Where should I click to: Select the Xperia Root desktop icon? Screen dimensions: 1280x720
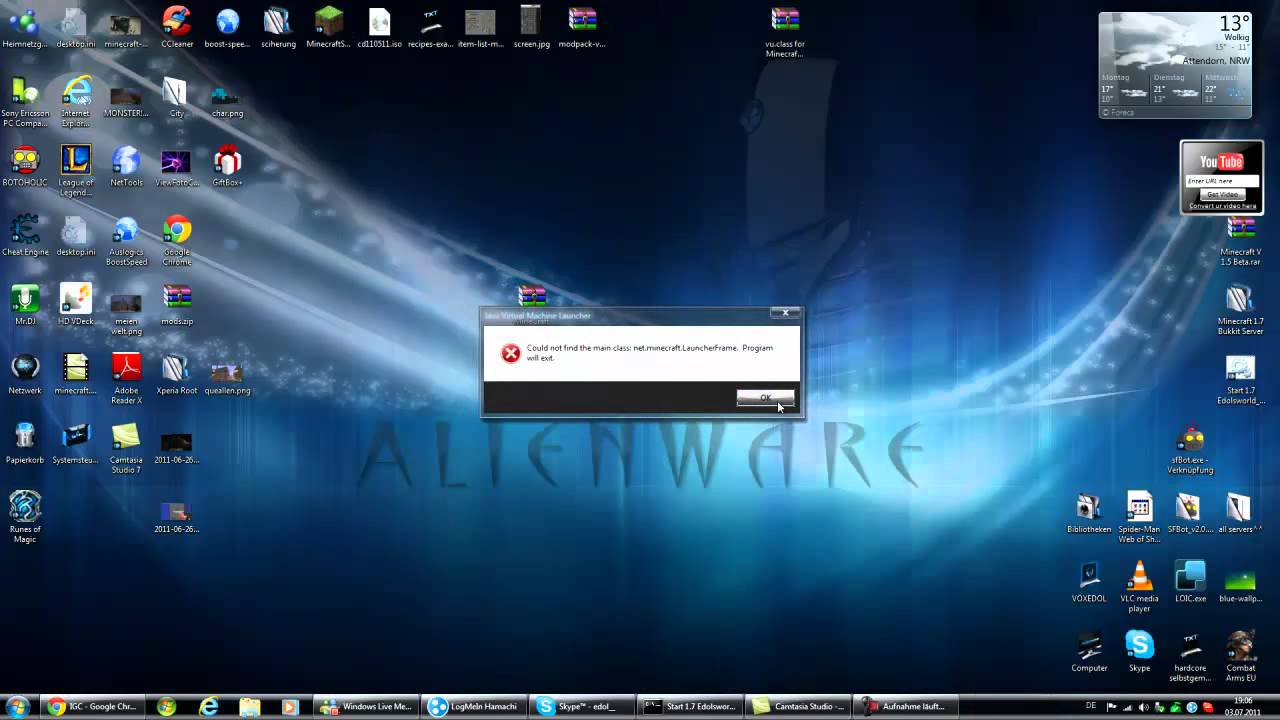177,374
